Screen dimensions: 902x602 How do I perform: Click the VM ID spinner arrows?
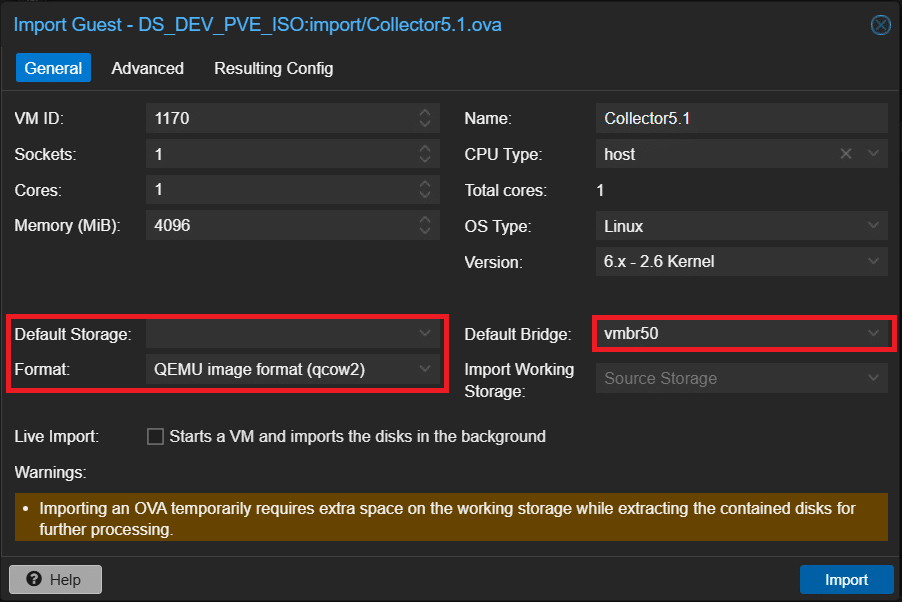pos(425,118)
